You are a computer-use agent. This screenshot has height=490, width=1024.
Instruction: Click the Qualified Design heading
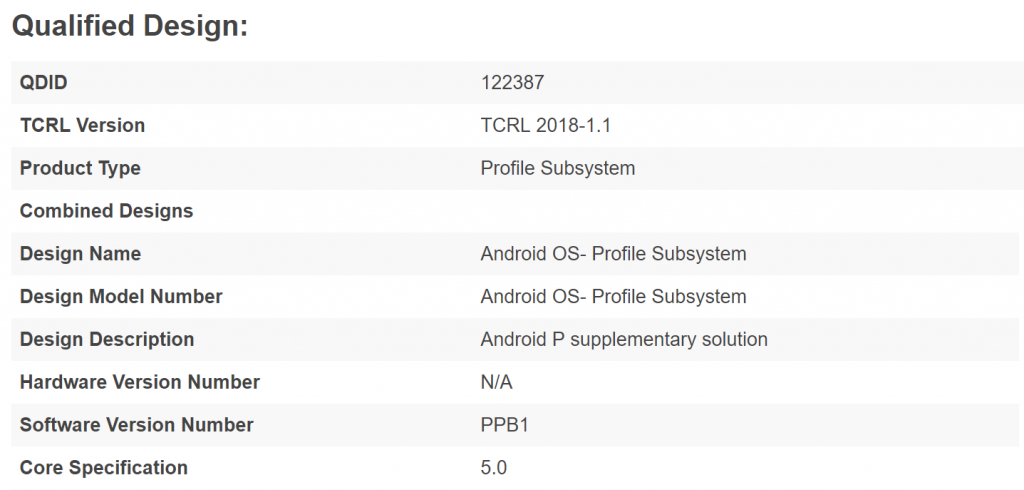coord(130,27)
